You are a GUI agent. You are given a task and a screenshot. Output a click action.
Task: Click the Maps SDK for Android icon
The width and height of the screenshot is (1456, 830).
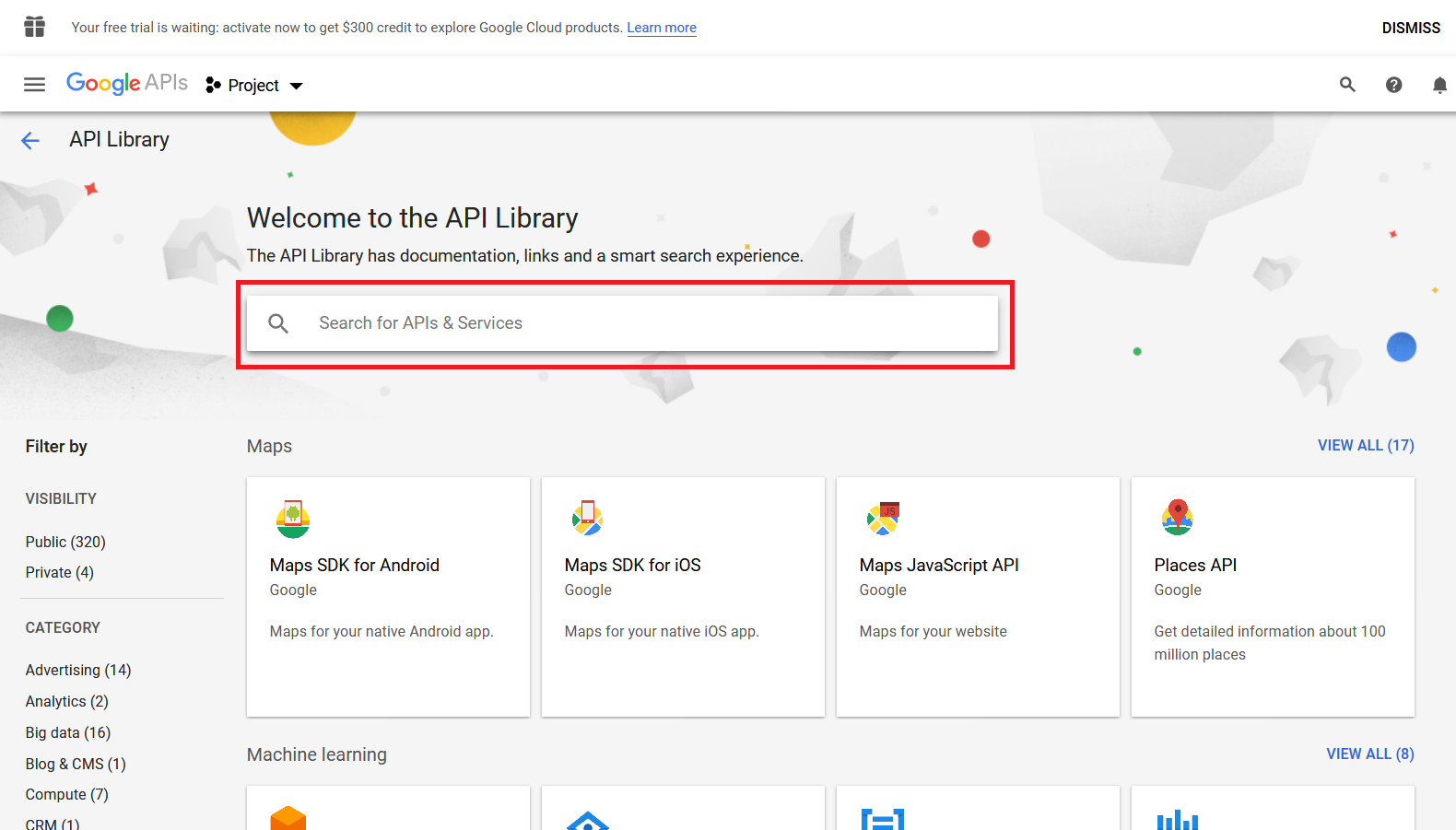point(293,519)
